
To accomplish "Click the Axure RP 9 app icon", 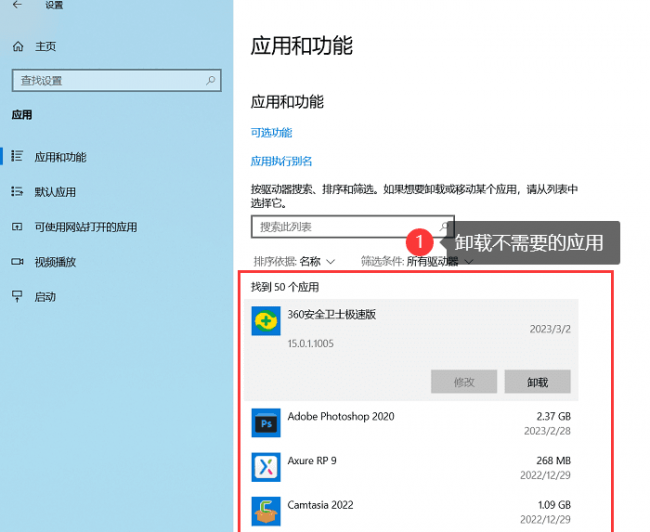I will tap(266, 467).
